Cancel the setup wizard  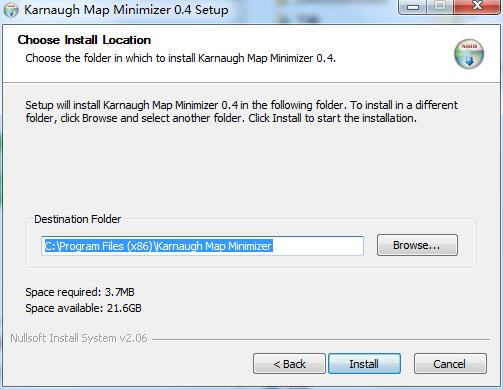point(450,364)
